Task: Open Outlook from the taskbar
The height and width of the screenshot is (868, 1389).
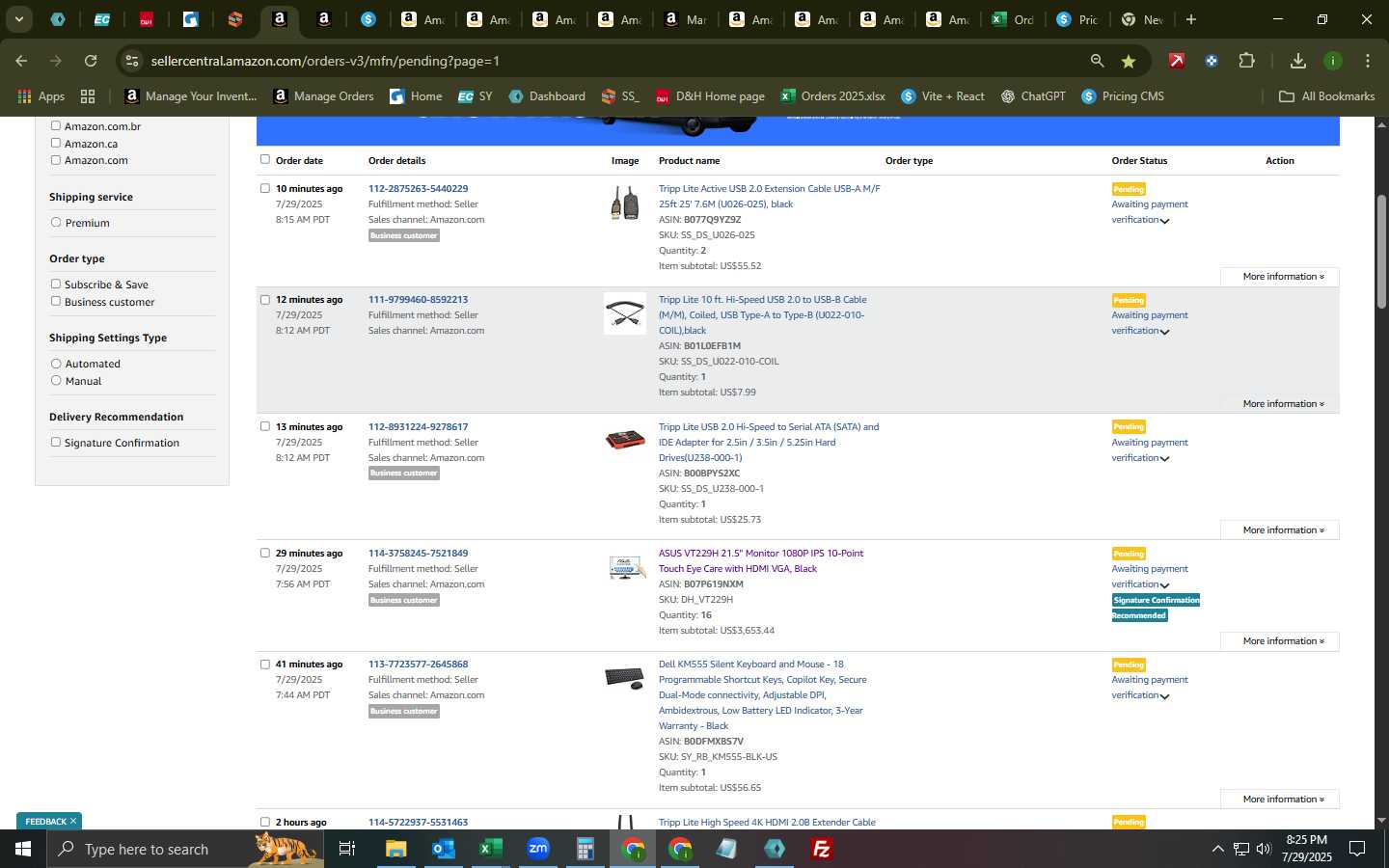Action: tap(443, 849)
